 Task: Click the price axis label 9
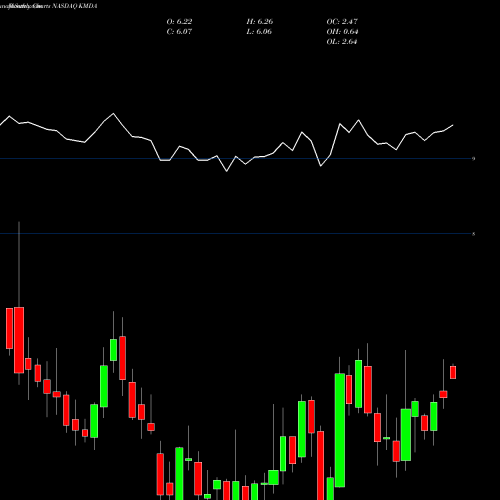474,159
